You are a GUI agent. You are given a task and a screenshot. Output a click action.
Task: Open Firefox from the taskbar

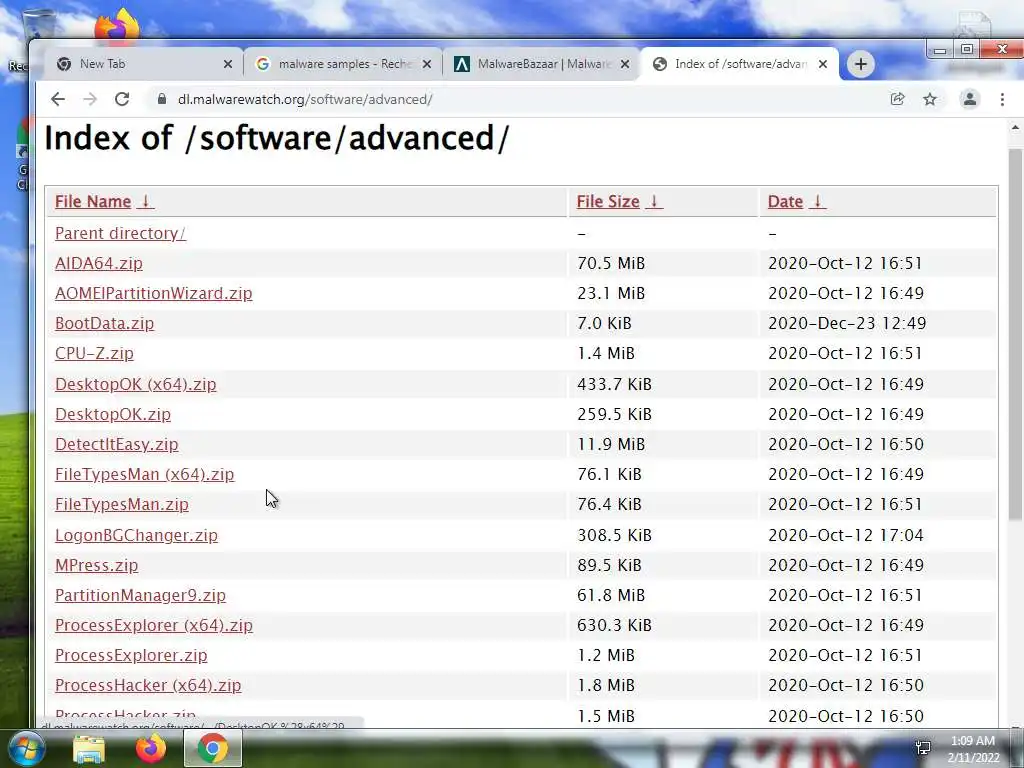coord(151,748)
